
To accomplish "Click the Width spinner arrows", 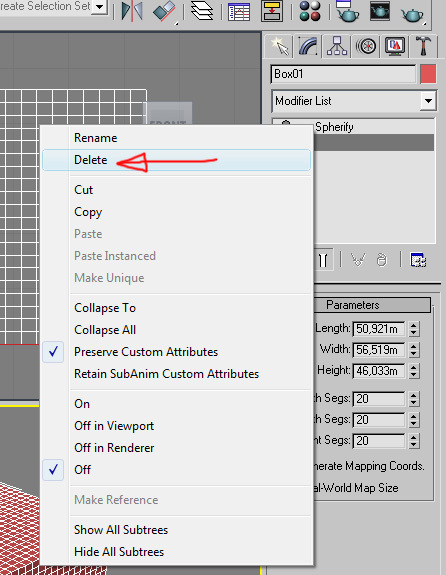I will (414, 350).
